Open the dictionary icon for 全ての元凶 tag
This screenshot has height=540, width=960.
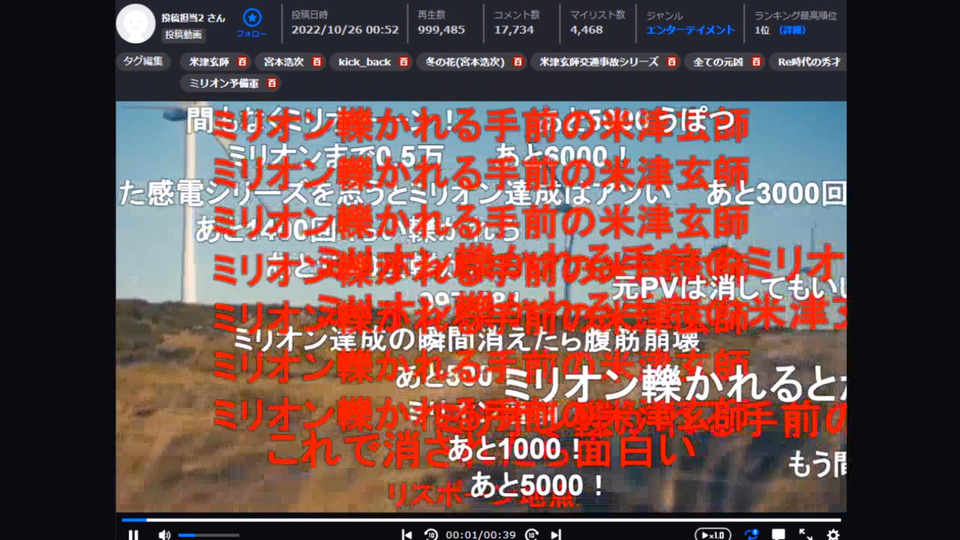pyautogui.click(x=756, y=62)
